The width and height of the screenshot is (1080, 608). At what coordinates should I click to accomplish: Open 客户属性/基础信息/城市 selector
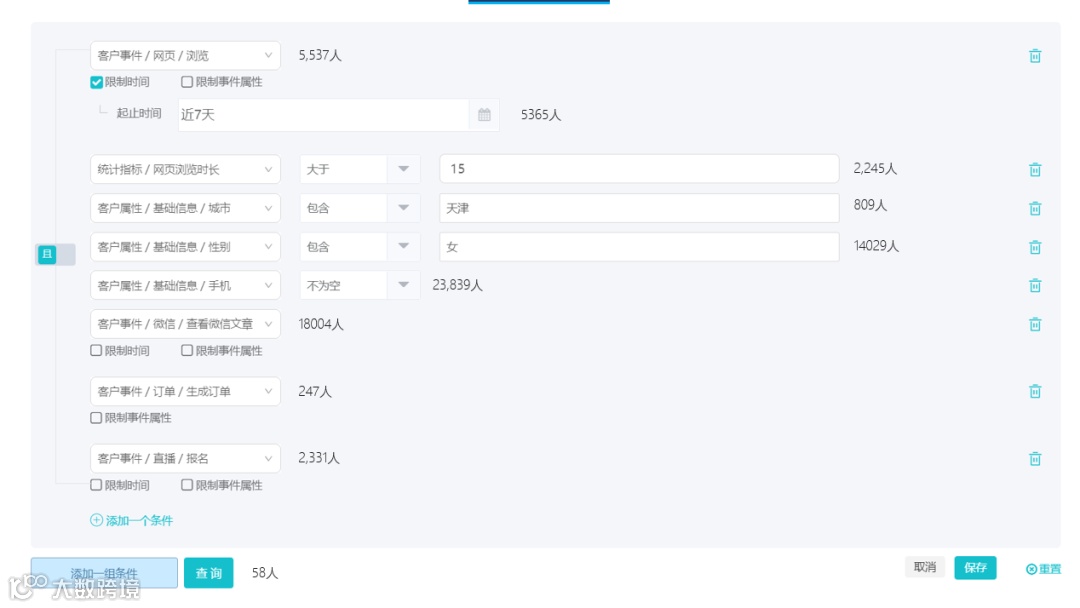pyautogui.click(x=185, y=208)
